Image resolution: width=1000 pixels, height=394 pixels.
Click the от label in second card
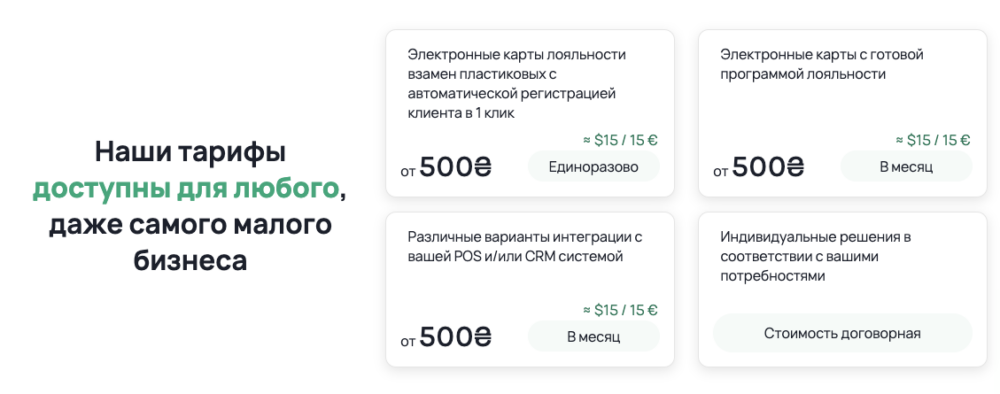[x=721, y=171]
